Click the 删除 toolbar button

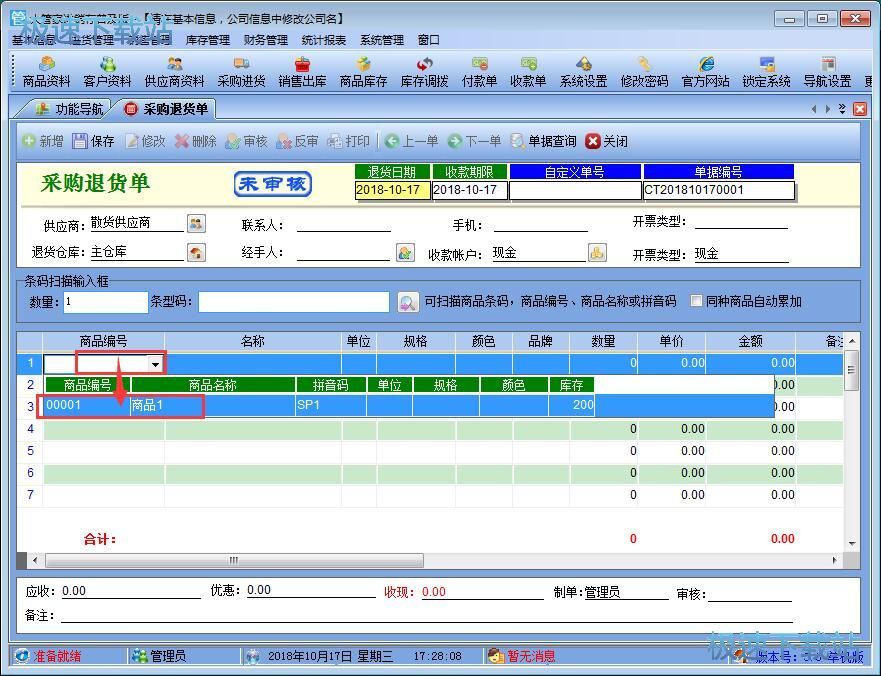coord(196,141)
